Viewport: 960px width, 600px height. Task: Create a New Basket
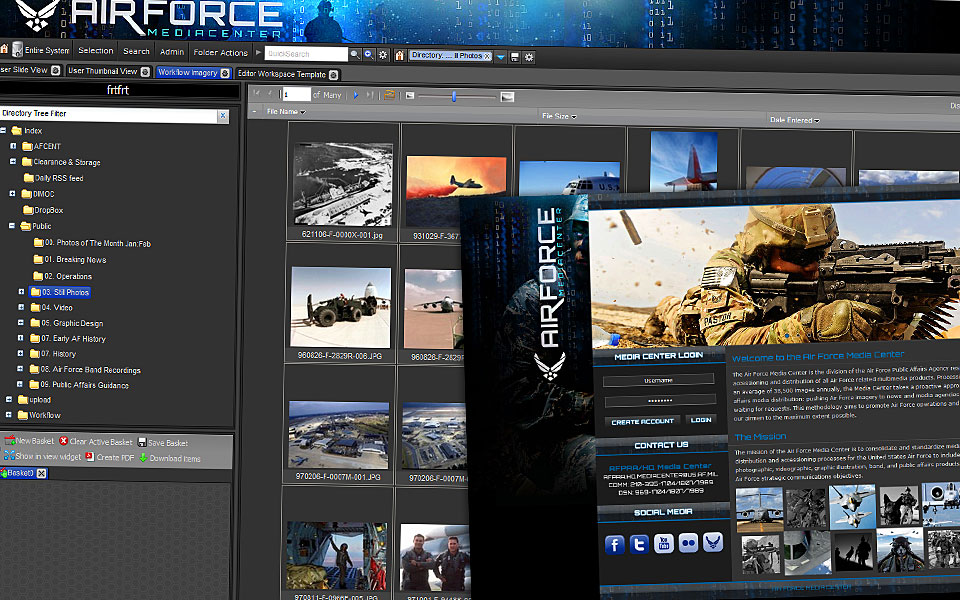(29, 441)
